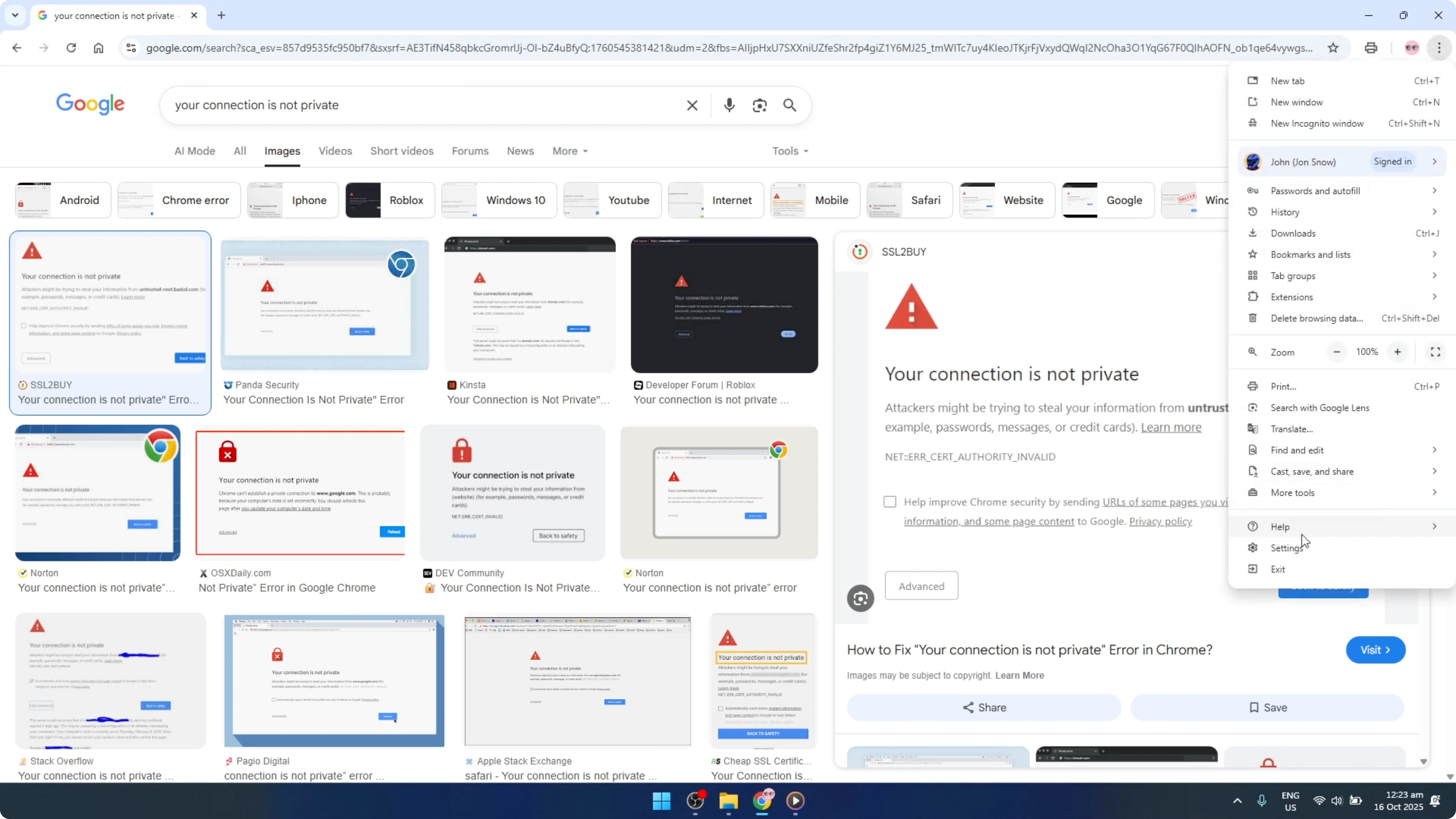Open the Tools dropdown

point(789,151)
